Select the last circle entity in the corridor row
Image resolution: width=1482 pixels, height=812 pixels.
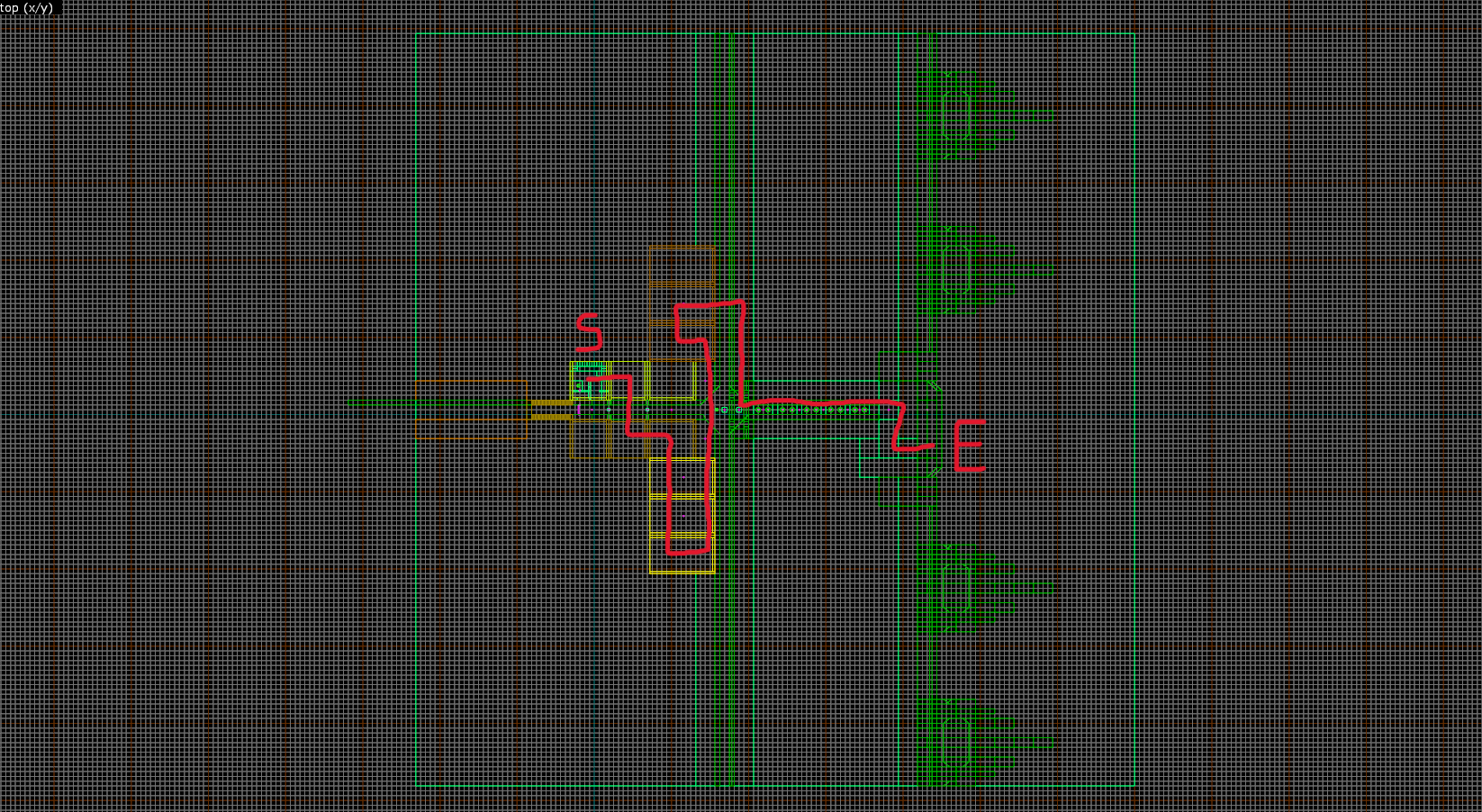coord(865,410)
